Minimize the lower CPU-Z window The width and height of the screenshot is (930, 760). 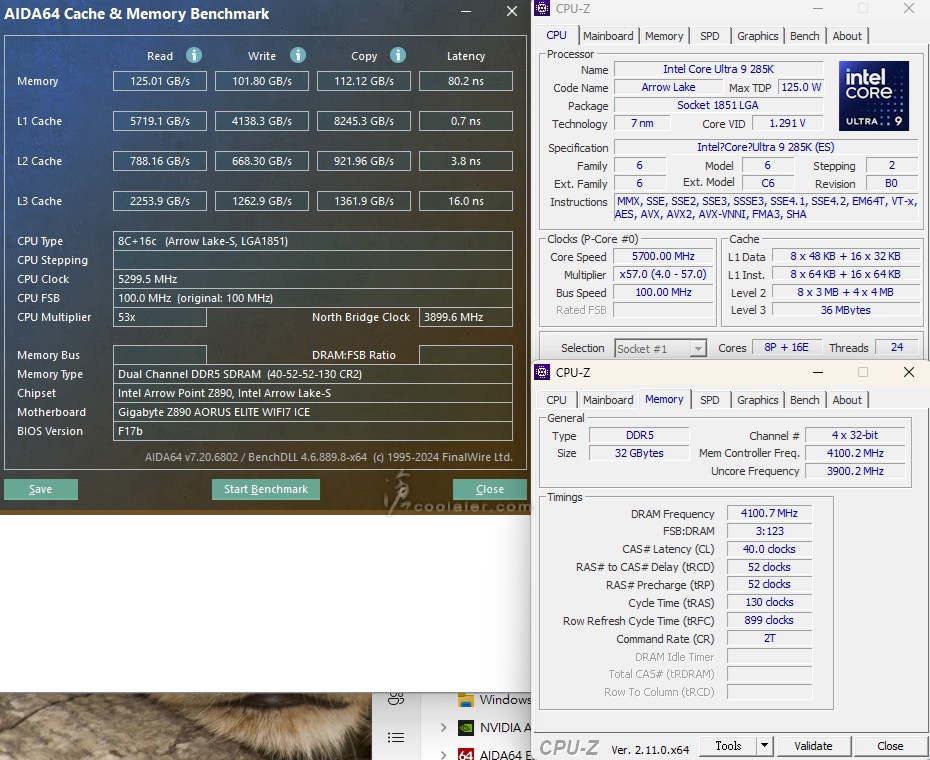818,373
